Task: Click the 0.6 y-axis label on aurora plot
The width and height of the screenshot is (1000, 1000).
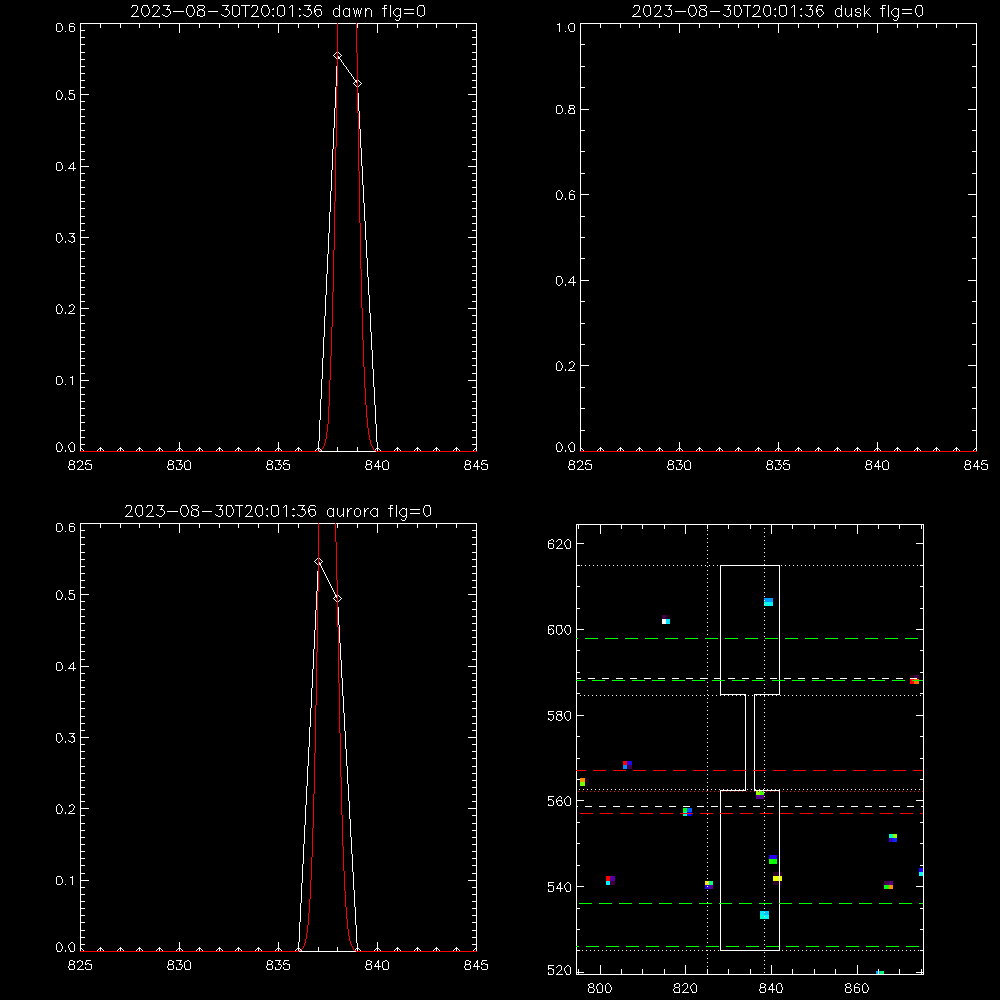Action: click(66, 527)
